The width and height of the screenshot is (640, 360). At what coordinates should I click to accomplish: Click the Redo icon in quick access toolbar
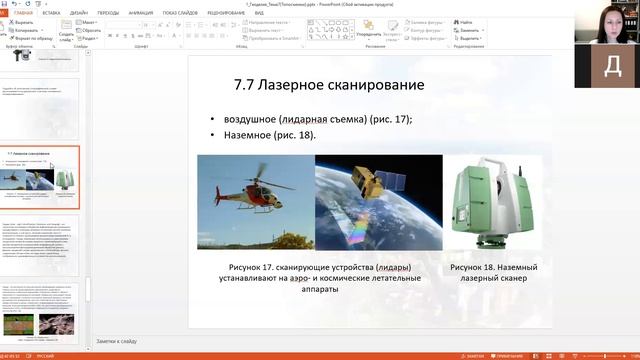pos(28,4)
